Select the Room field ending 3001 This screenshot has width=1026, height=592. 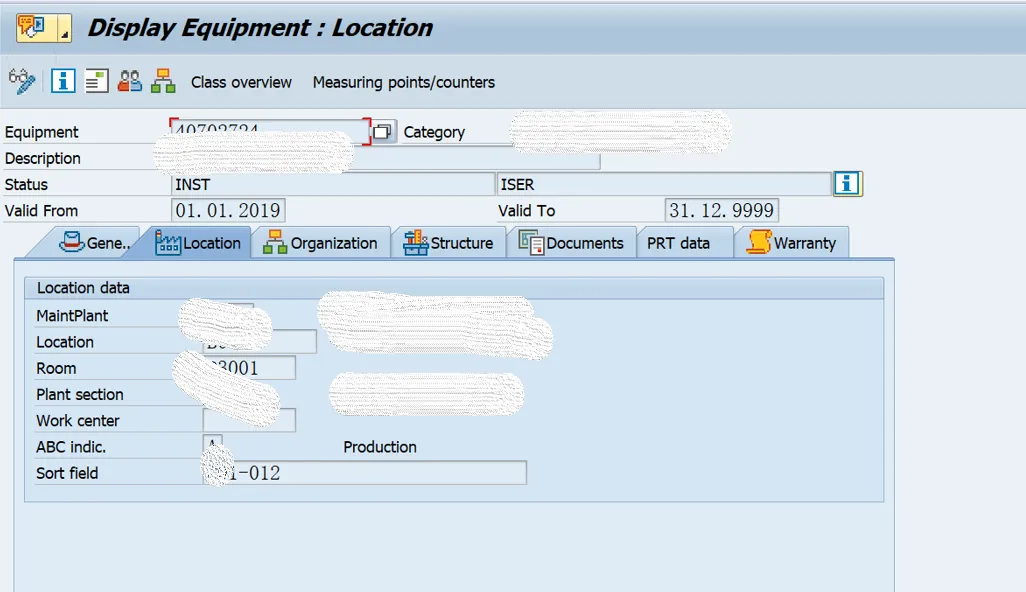tap(249, 368)
